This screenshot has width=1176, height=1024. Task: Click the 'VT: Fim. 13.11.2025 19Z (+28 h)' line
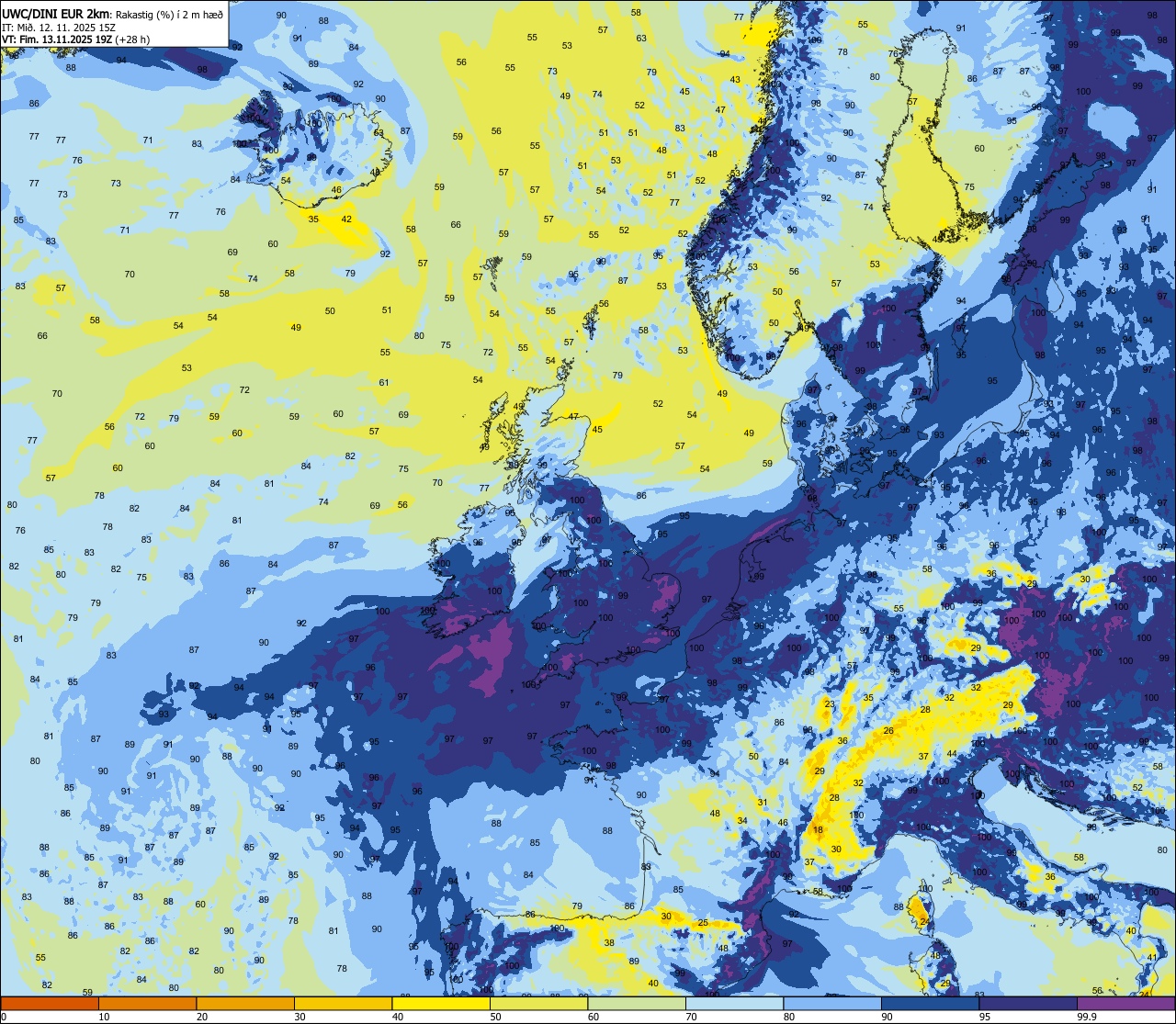tap(75, 39)
